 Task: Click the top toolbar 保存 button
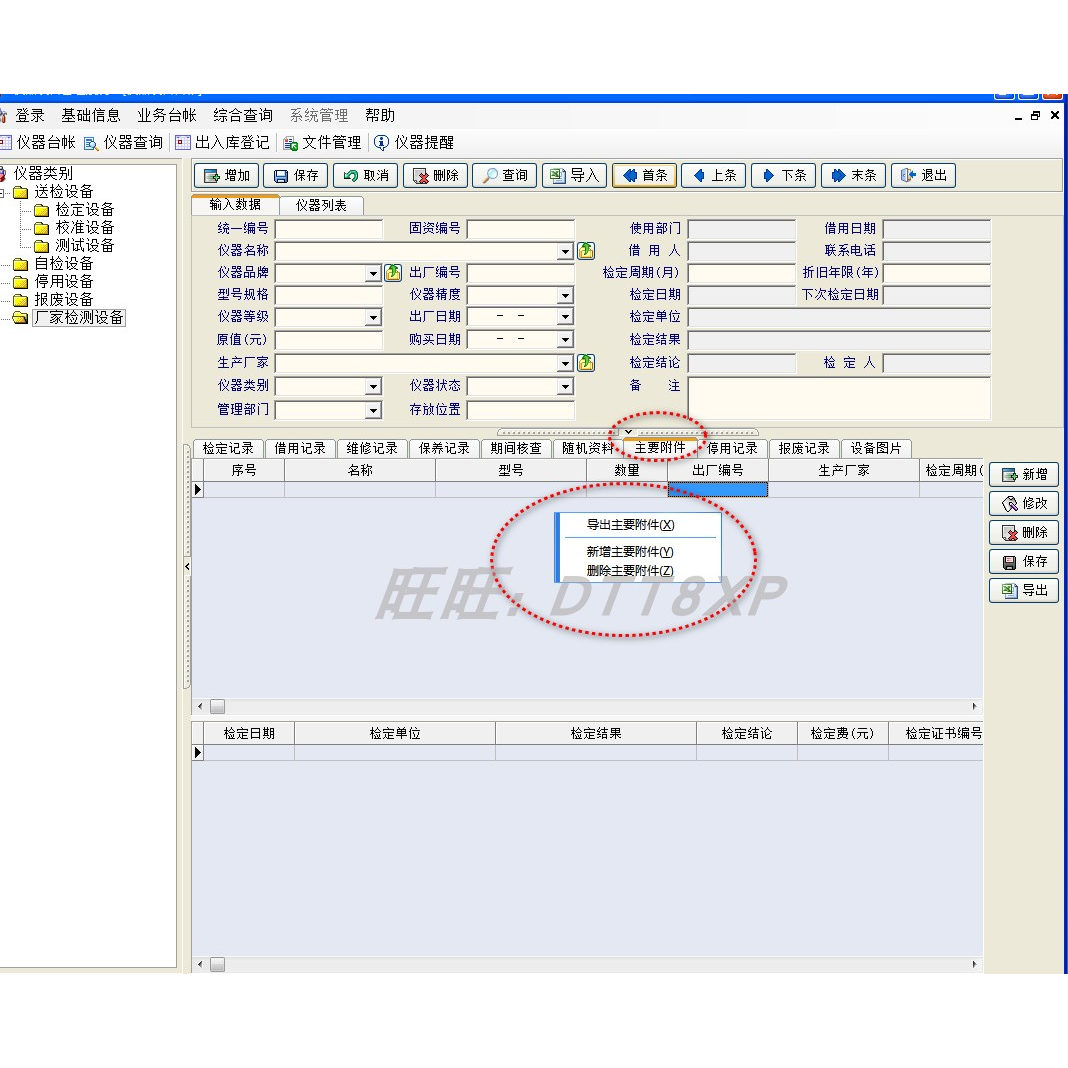(296, 176)
